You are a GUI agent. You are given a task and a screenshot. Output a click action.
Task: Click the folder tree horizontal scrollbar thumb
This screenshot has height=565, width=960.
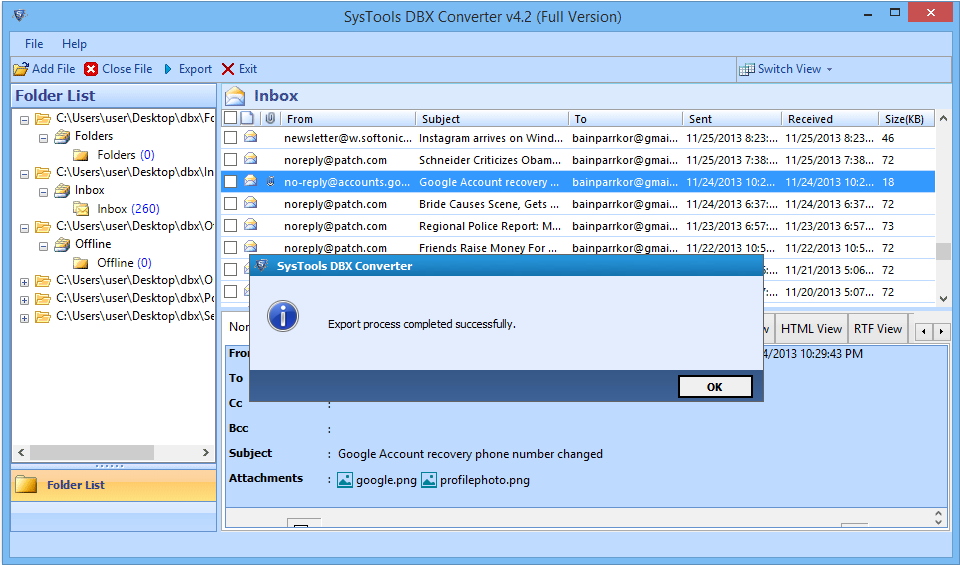click(92, 452)
